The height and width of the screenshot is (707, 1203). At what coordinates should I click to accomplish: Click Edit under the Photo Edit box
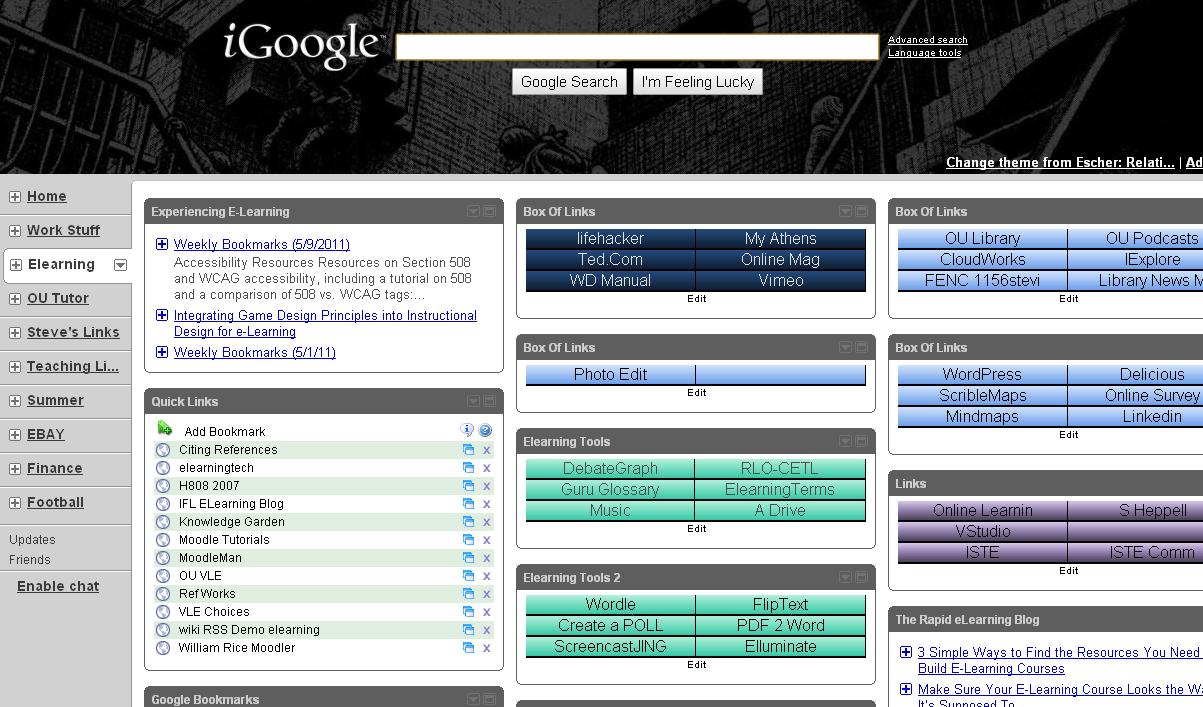coord(697,392)
